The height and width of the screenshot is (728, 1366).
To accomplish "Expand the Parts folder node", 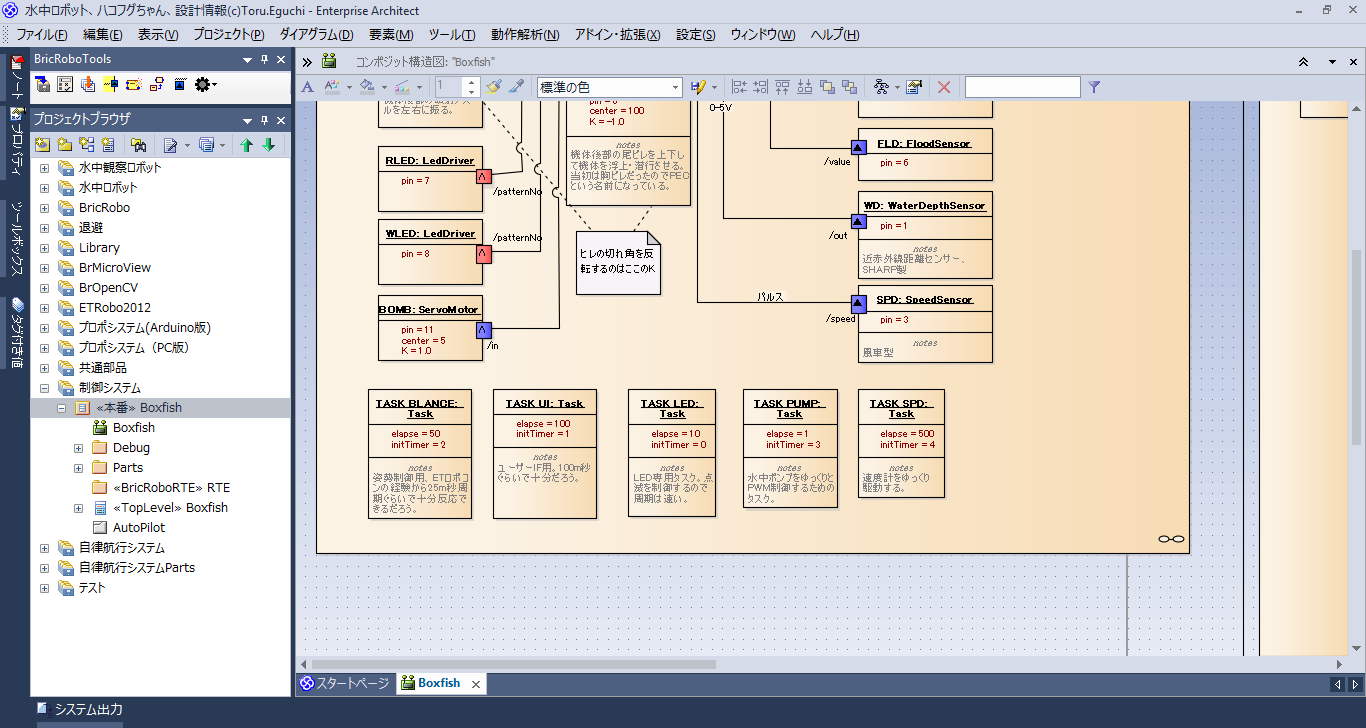I will coord(78,468).
